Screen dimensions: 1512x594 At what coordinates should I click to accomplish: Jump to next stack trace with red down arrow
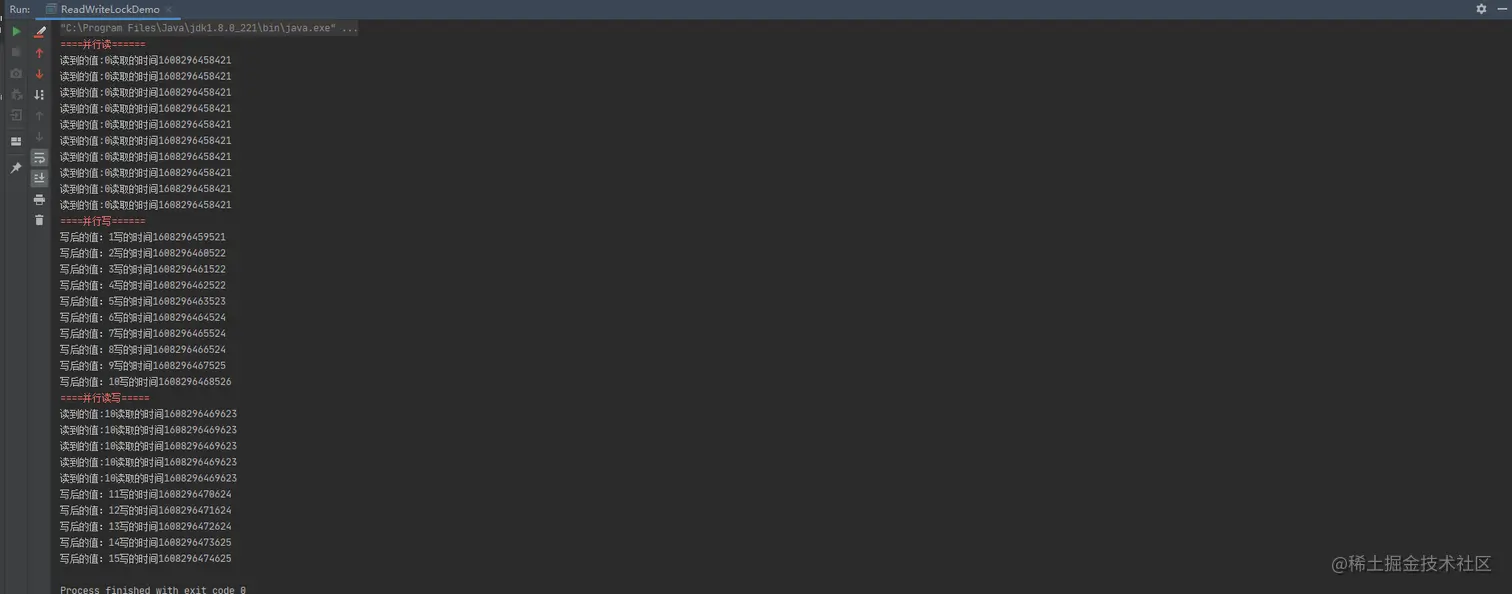(39, 73)
